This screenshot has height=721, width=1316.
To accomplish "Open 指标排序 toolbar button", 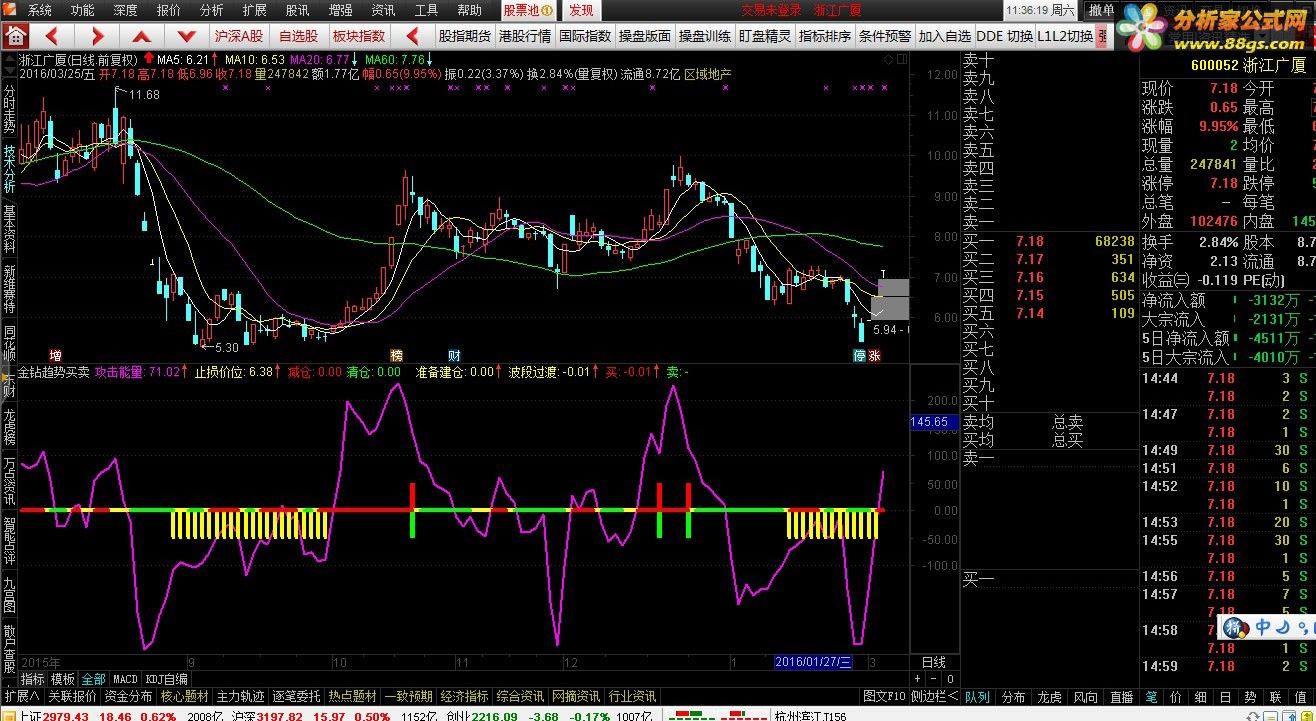I will click(825, 36).
